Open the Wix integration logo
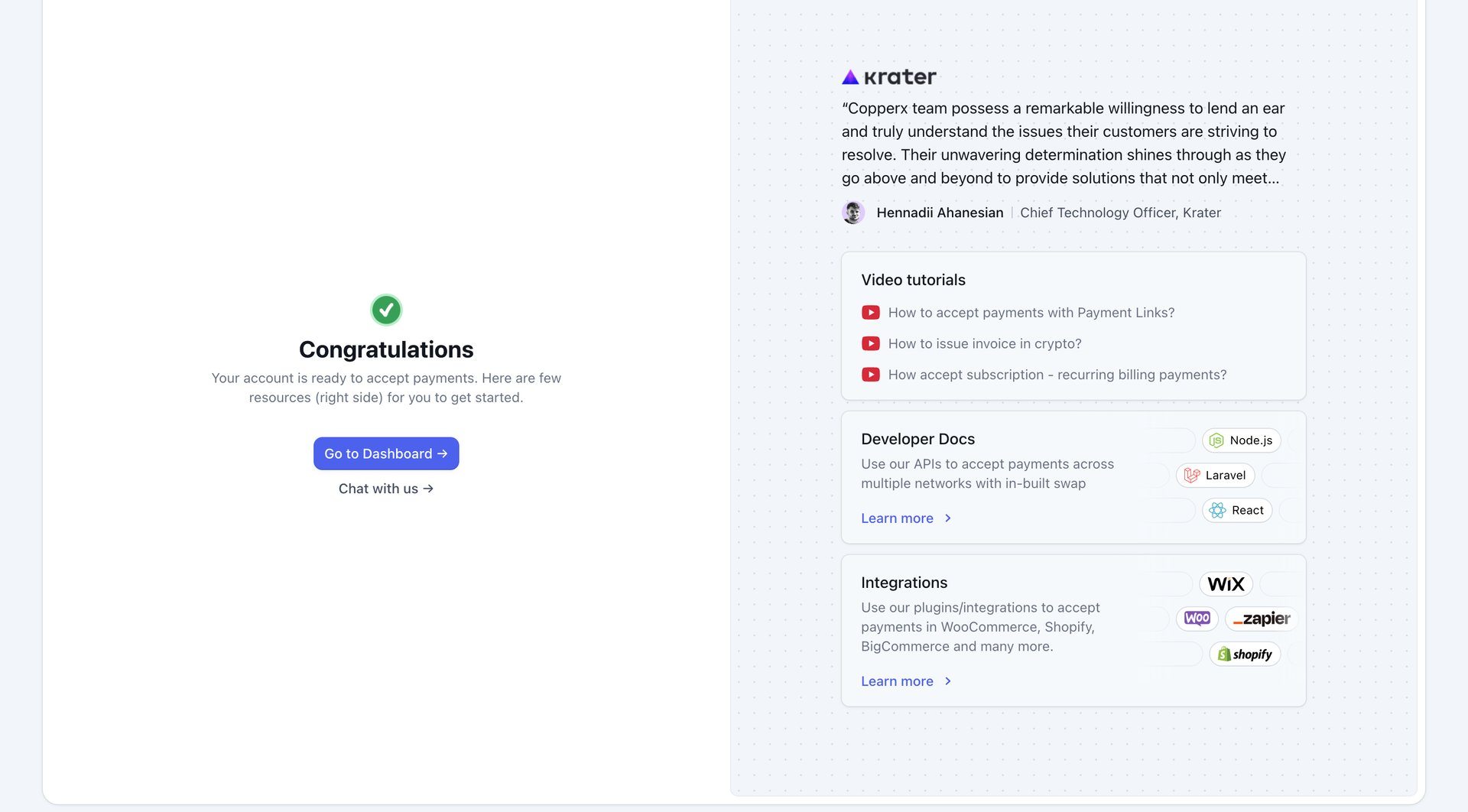 pyautogui.click(x=1225, y=583)
